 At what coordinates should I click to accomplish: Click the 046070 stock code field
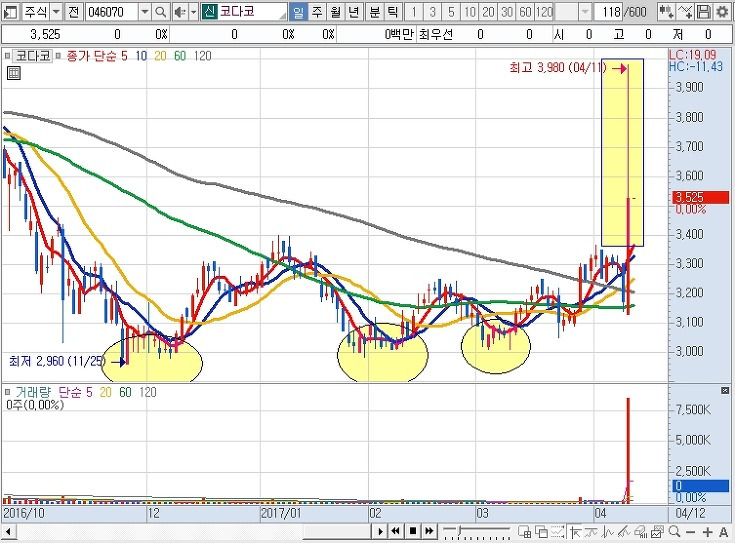coord(112,12)
